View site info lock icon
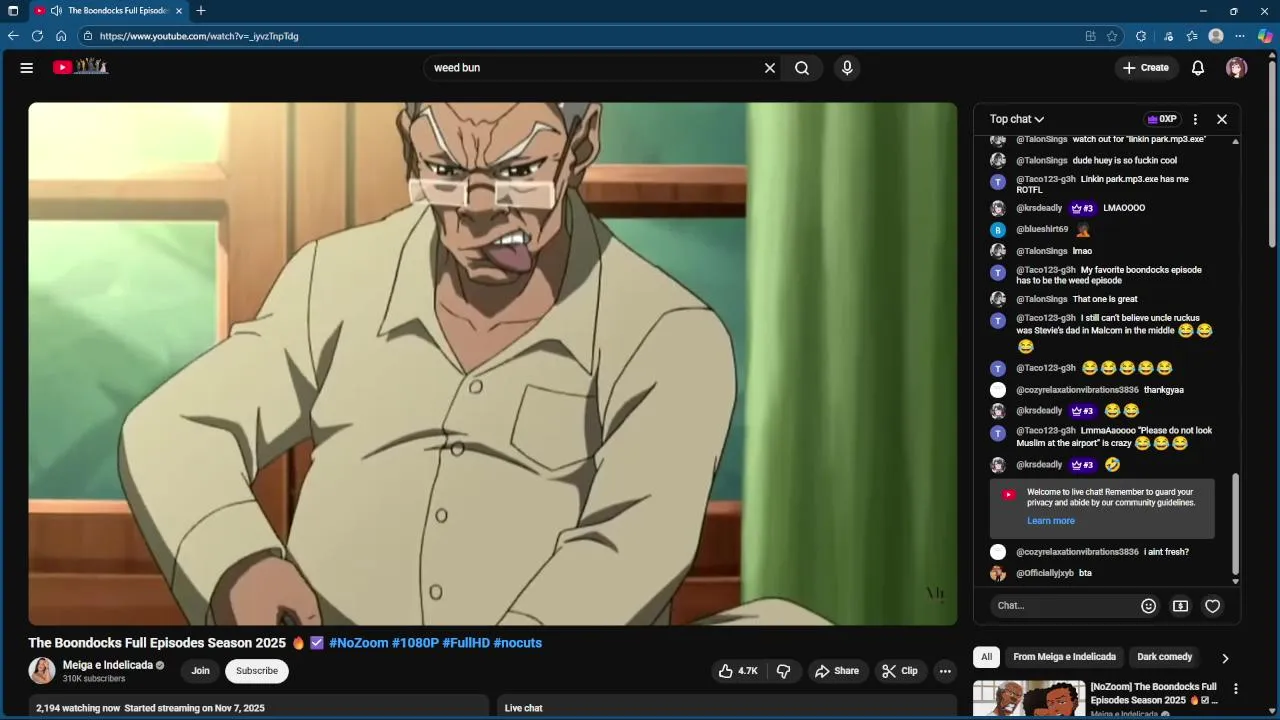The height and width of the screenshot is (720, 1280). click(88, 36)
